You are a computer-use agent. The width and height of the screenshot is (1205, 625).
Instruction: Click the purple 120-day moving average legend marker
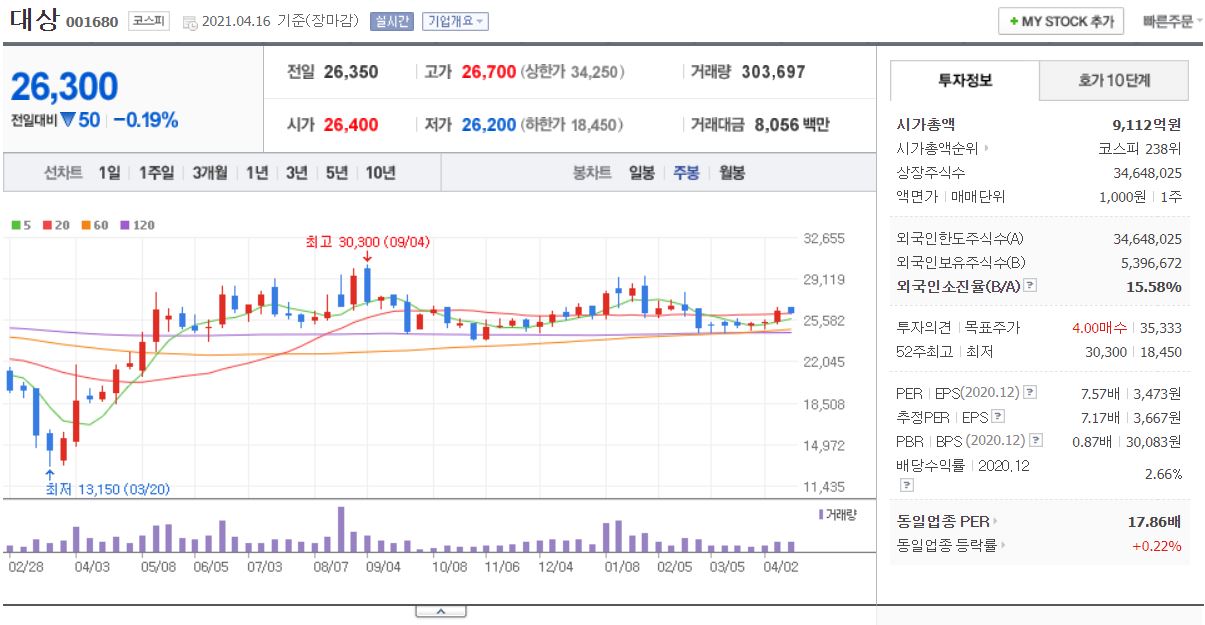coord(125,225)
